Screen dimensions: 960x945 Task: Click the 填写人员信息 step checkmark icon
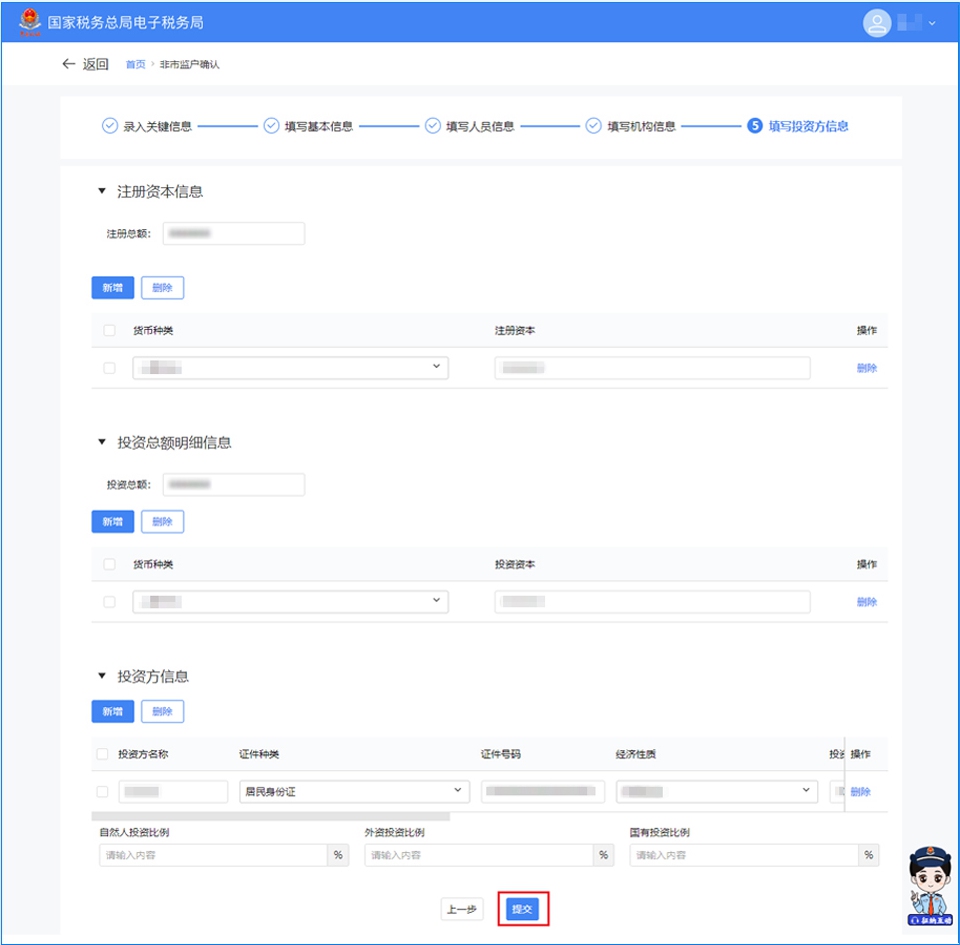432,126
